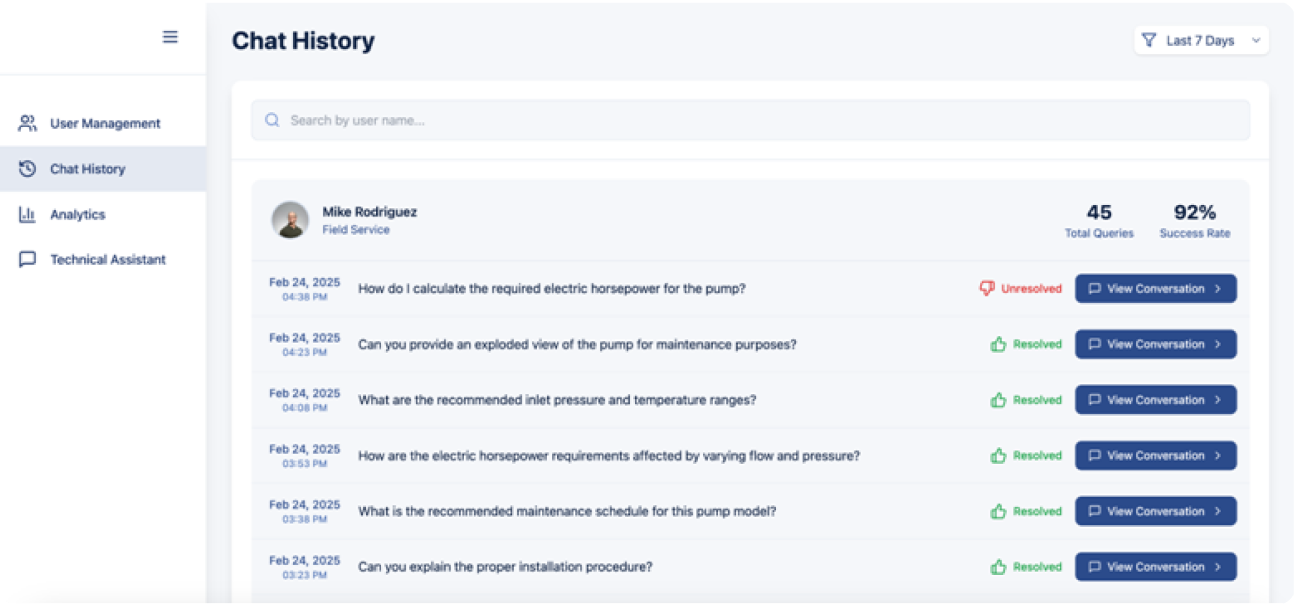Click the filter funnel icon near Last 7 Days
This screenshot has height=605, width=1296.
click(1148, 40)
